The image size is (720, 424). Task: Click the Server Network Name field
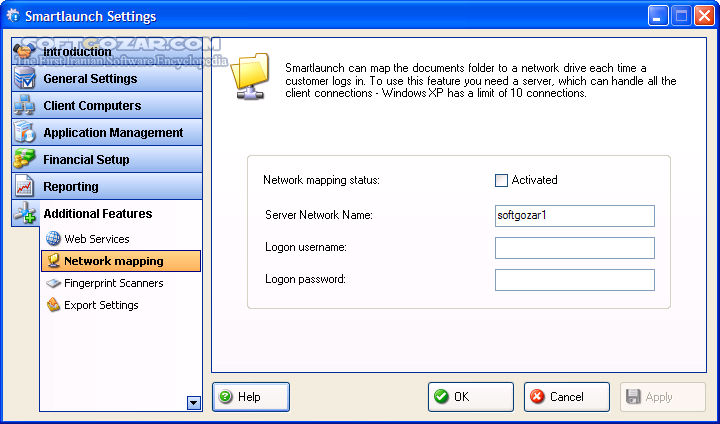pyautogui.click(x=574, y=216)
